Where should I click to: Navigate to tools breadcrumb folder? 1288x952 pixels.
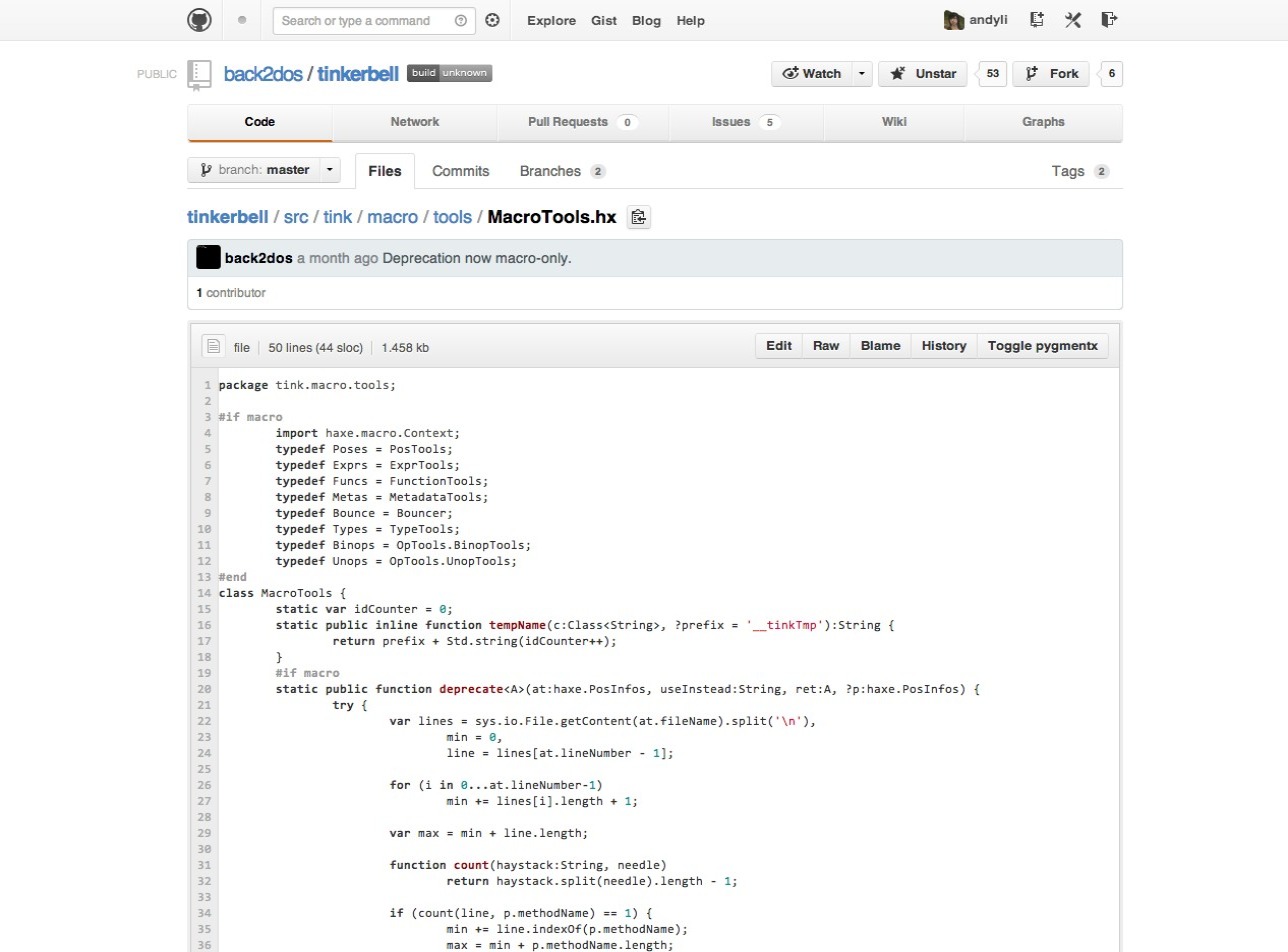452,216
